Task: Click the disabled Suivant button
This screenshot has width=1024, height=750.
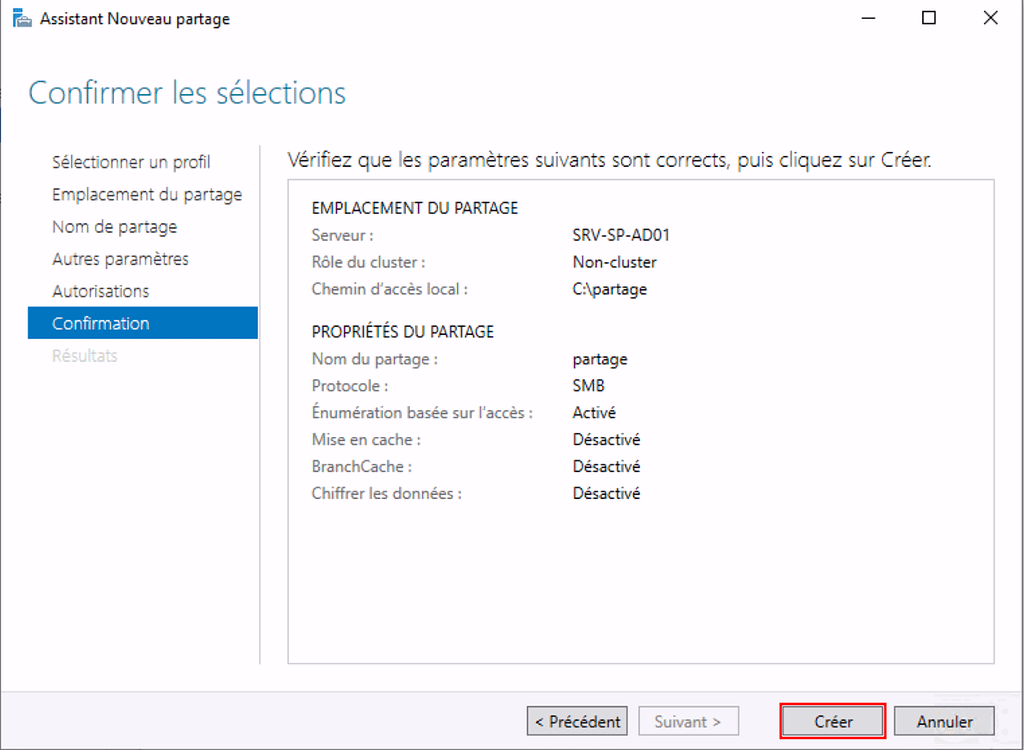Action: pyautogui.click(x=687, y=721)
